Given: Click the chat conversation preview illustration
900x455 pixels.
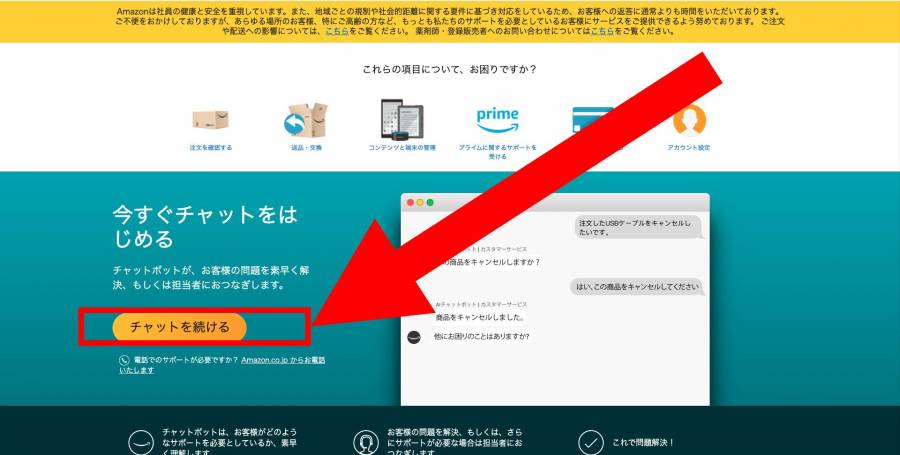Looking at the screenshot, I should [555, 300].
